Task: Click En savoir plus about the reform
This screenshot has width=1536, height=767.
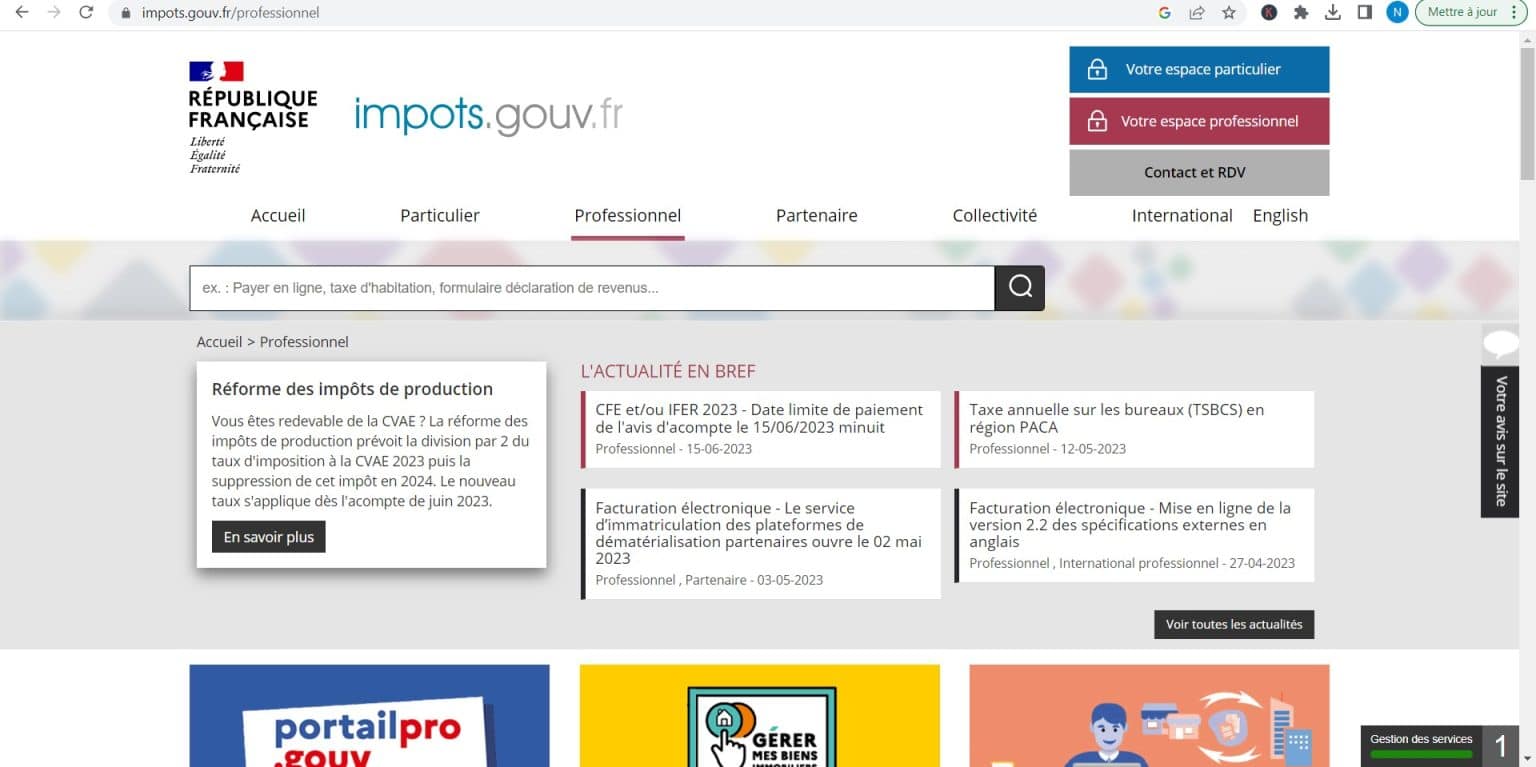Action: 268,537
